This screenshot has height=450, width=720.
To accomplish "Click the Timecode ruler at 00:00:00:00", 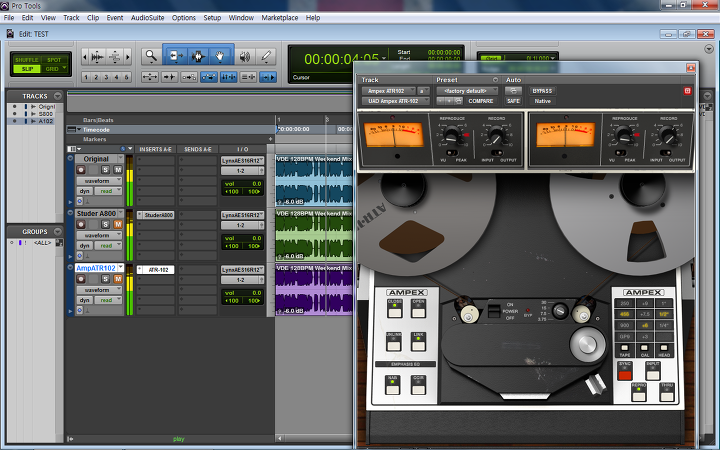I will 294,129.
